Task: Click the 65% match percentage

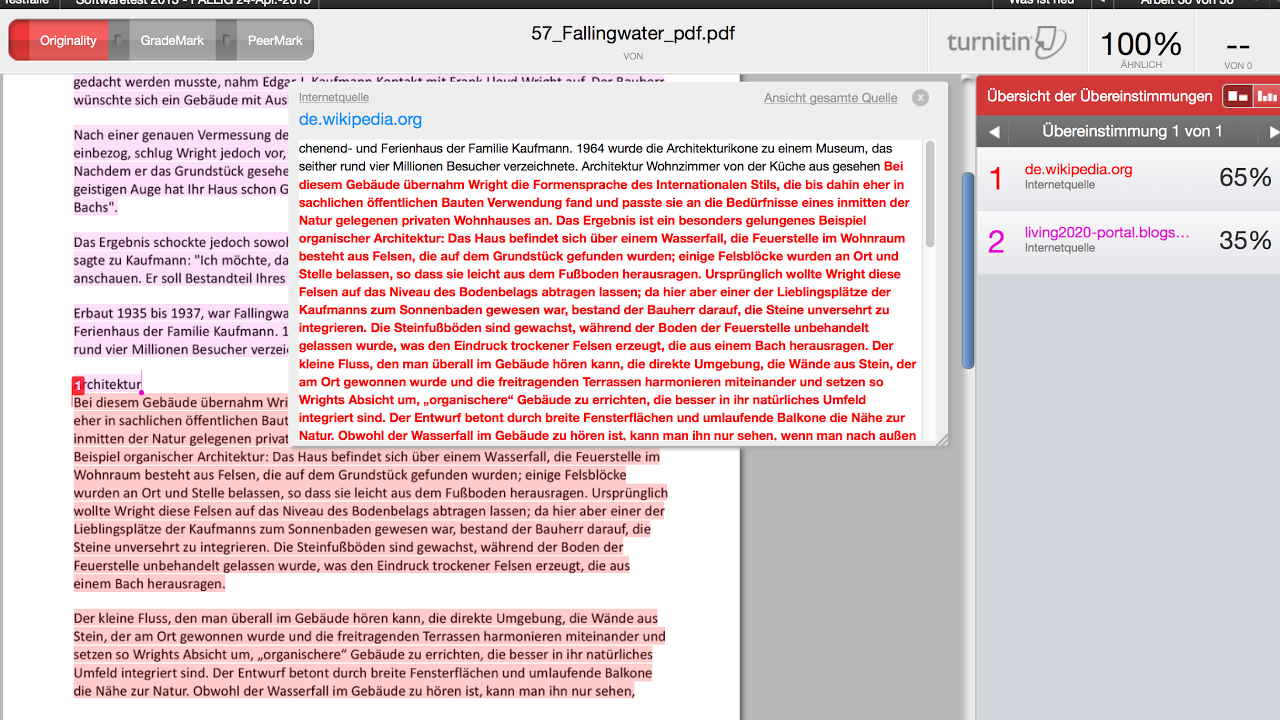Action: pyautogui.click(x=1245, y=178)
